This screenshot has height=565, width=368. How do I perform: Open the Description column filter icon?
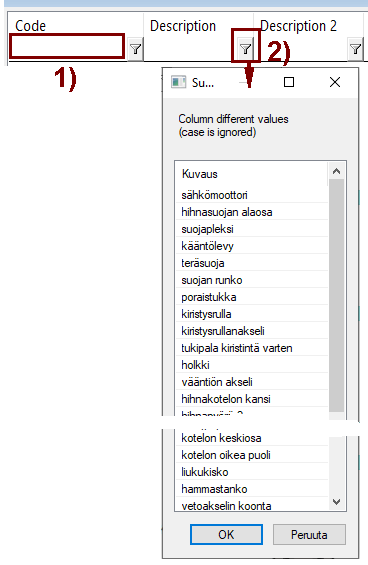pos(245,48)
